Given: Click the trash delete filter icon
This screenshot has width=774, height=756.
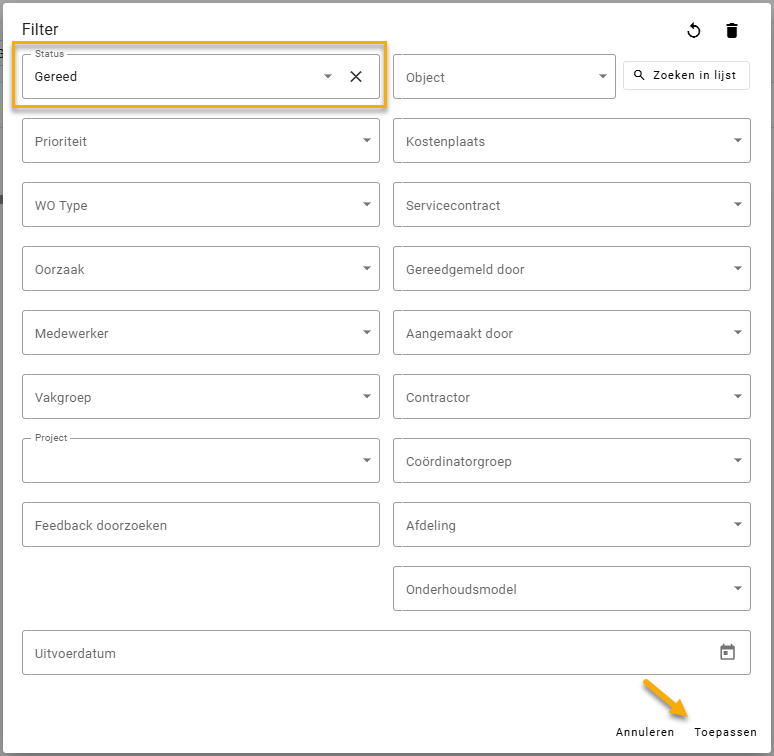Looking at the screenshot, I should click(732, 31).
